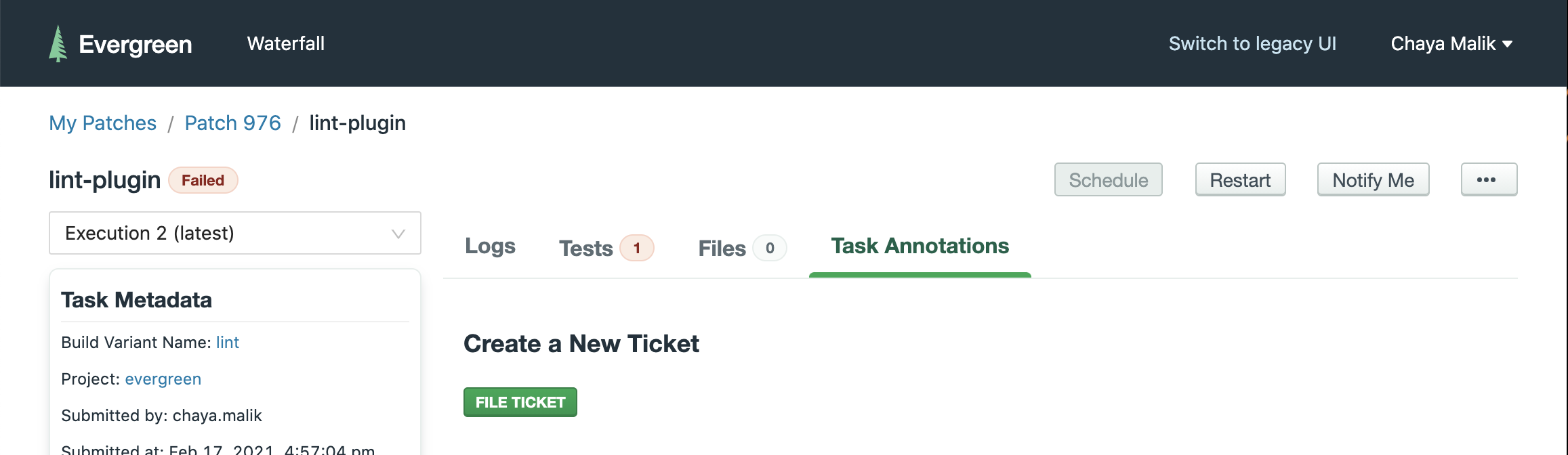Screen dimensions: 1568x455
Task: Click the chevron in the execution selector
Action: tap(398, 234)
